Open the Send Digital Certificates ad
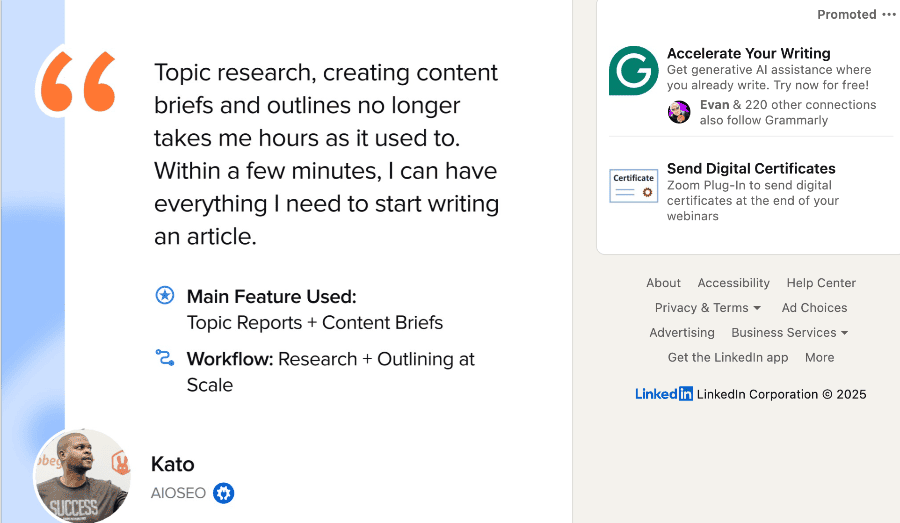900x523 pixels. click(751, 168)
